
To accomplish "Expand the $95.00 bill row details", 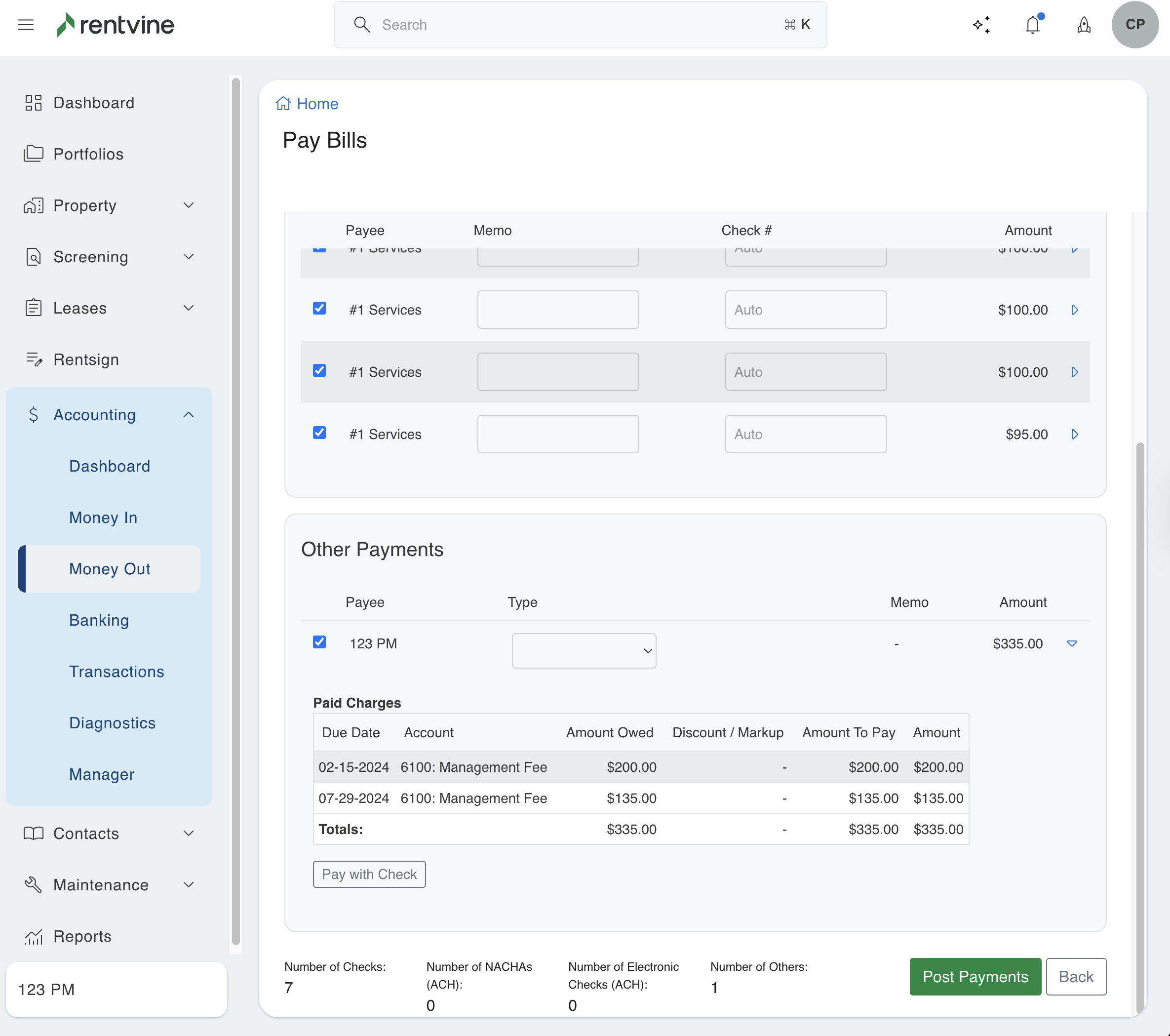I will pos(1074,434).
